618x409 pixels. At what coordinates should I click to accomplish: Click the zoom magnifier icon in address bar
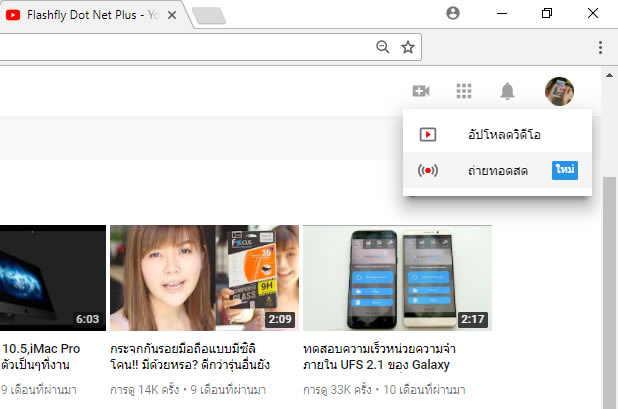coord(382,46)
